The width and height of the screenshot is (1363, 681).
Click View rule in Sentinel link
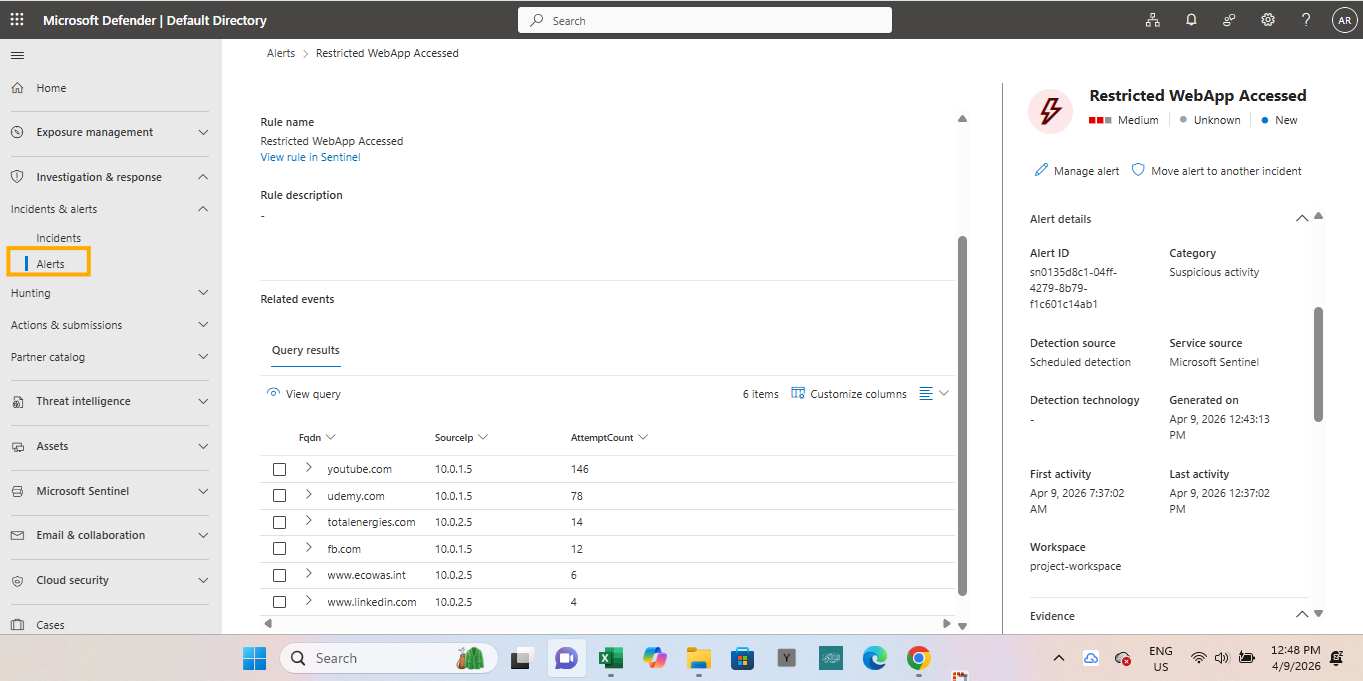[x=310, y=157]
